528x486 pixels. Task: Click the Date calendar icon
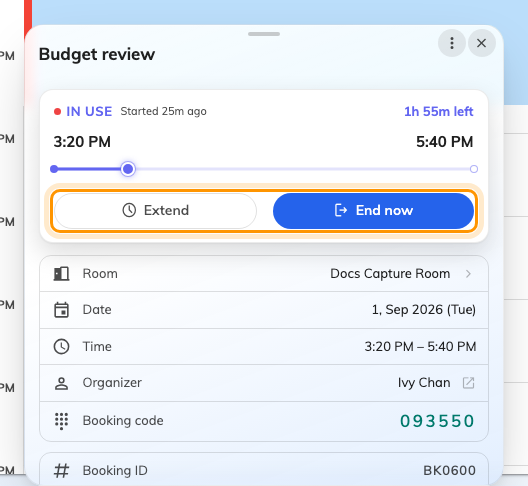pyautogui.click(x=61, y=310)
